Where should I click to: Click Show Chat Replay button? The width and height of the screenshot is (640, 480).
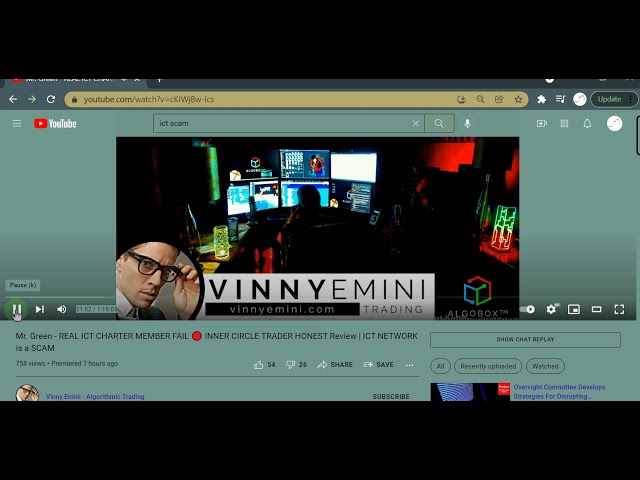tap(525, 339)
